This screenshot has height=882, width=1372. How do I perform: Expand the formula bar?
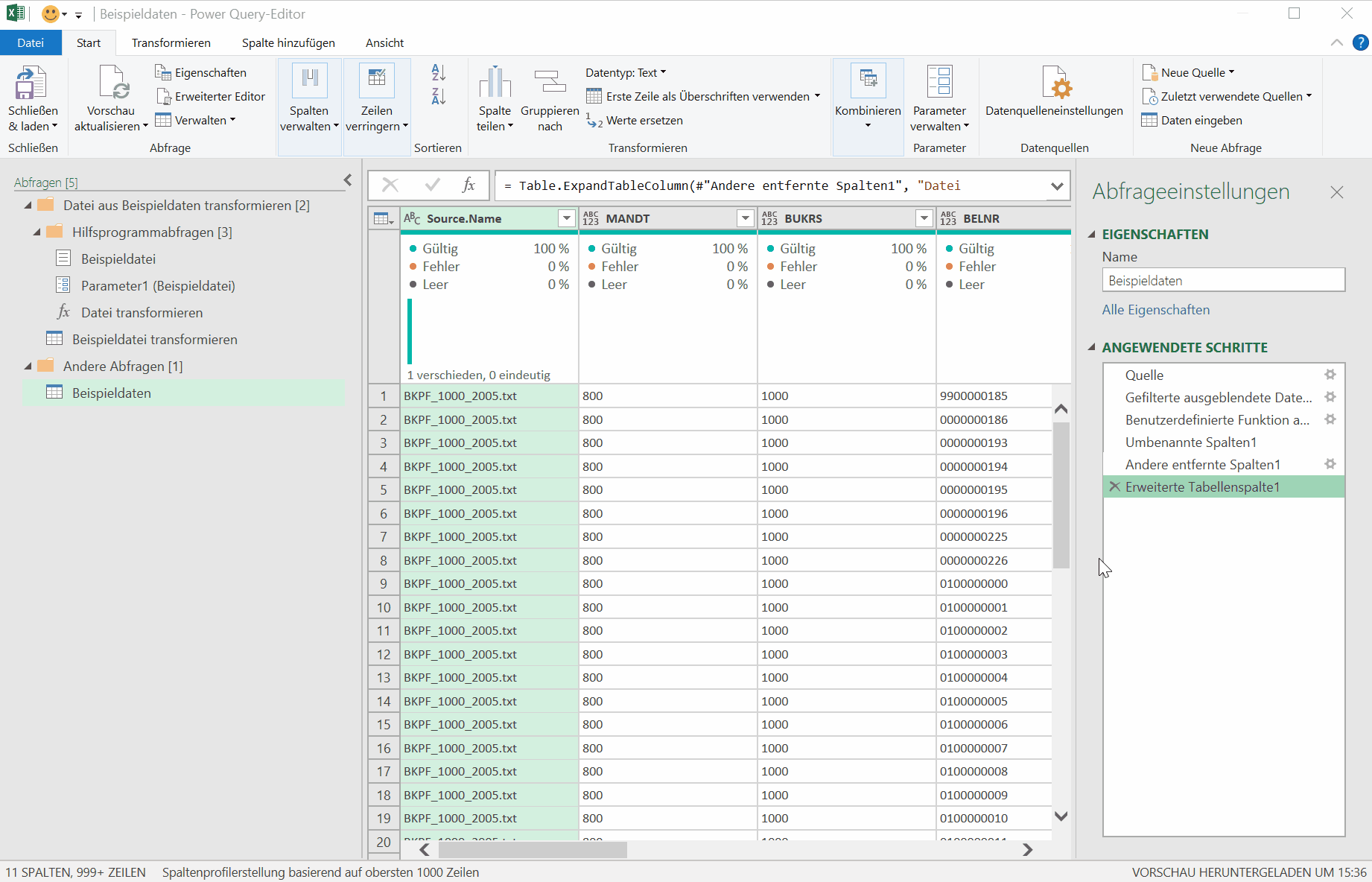[1057, 186]
